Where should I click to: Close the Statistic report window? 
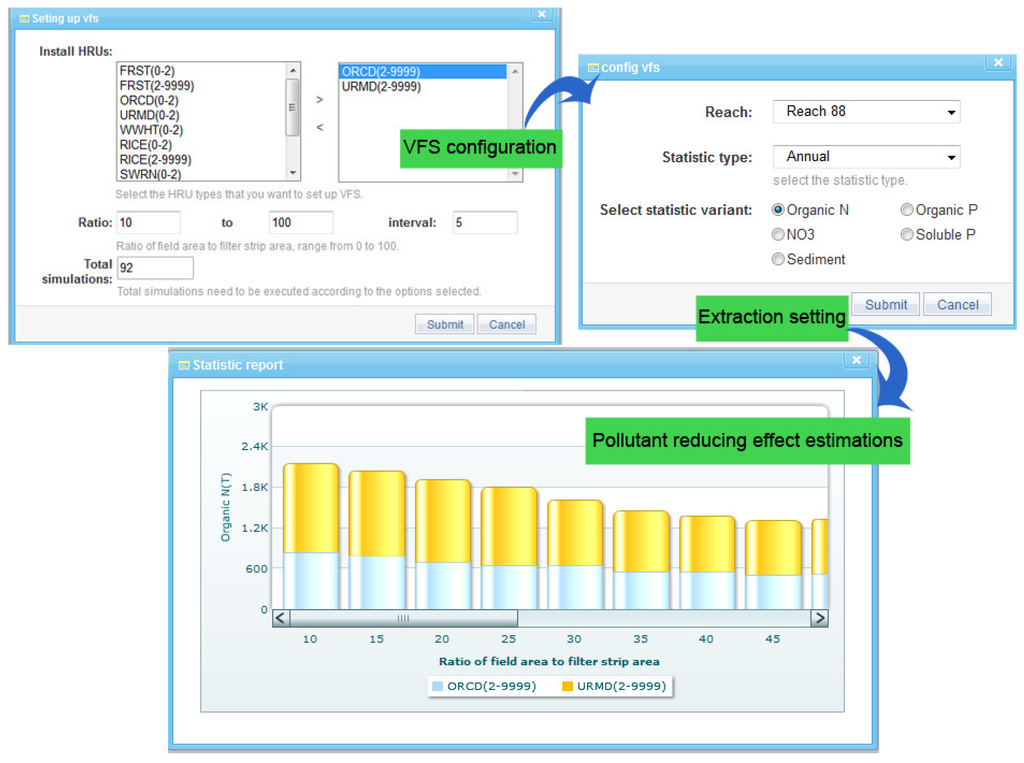[x=855, y=361]
